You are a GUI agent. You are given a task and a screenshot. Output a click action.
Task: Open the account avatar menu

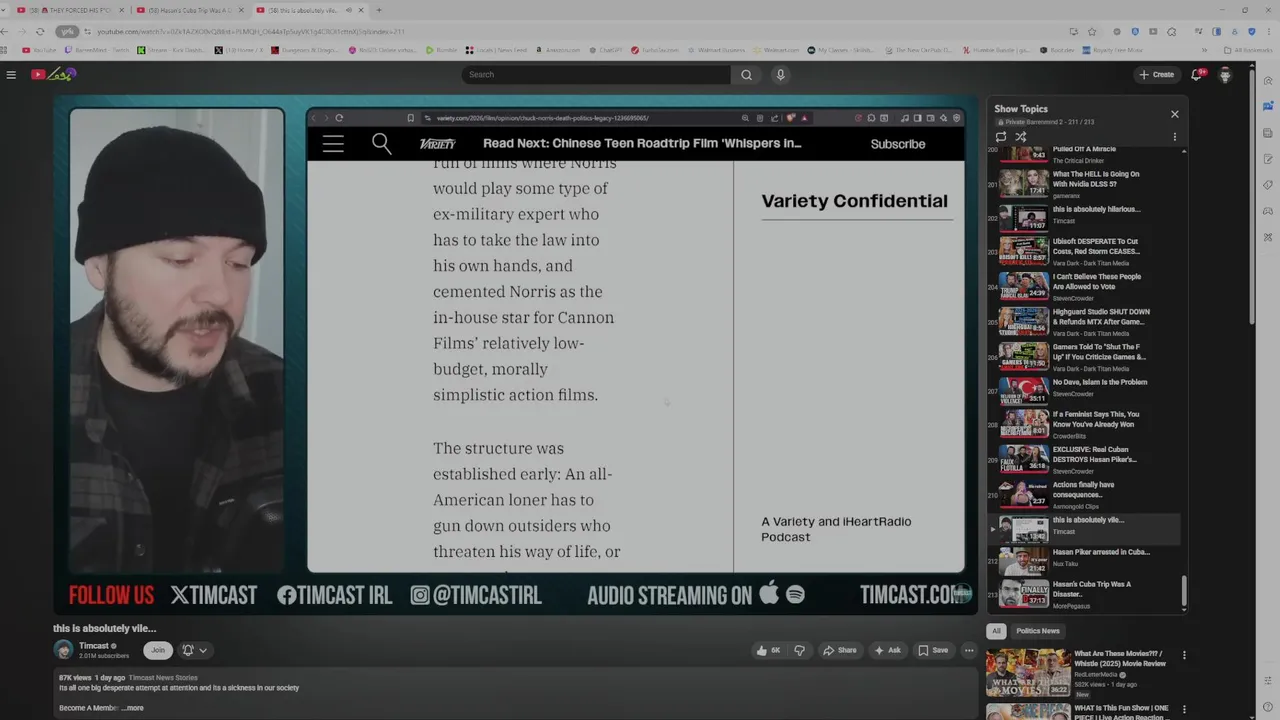click(x=1225, y=74)
